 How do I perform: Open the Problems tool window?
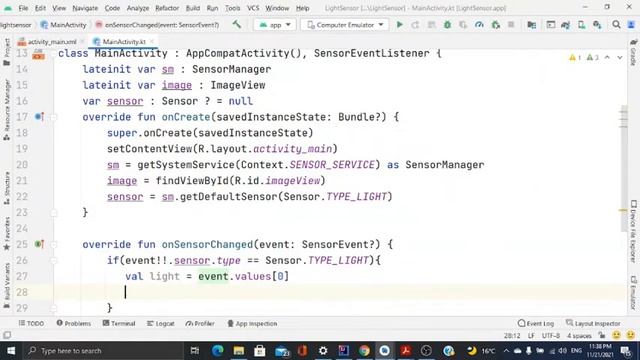74,323
